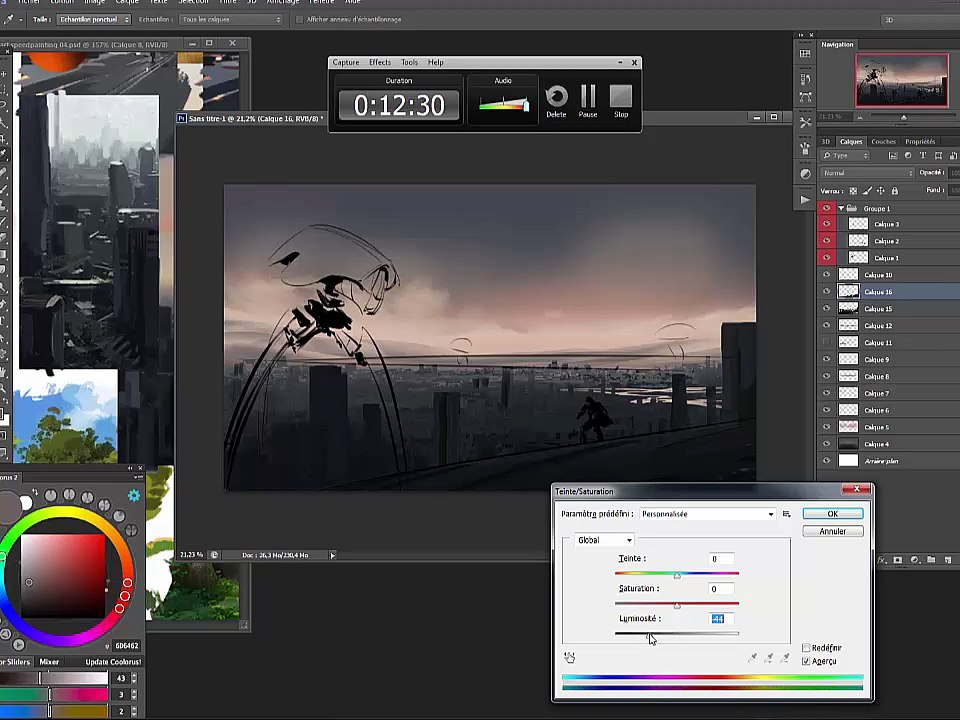
Task: Click the Navigation panel thumbnail
Action: pos(902,80)
